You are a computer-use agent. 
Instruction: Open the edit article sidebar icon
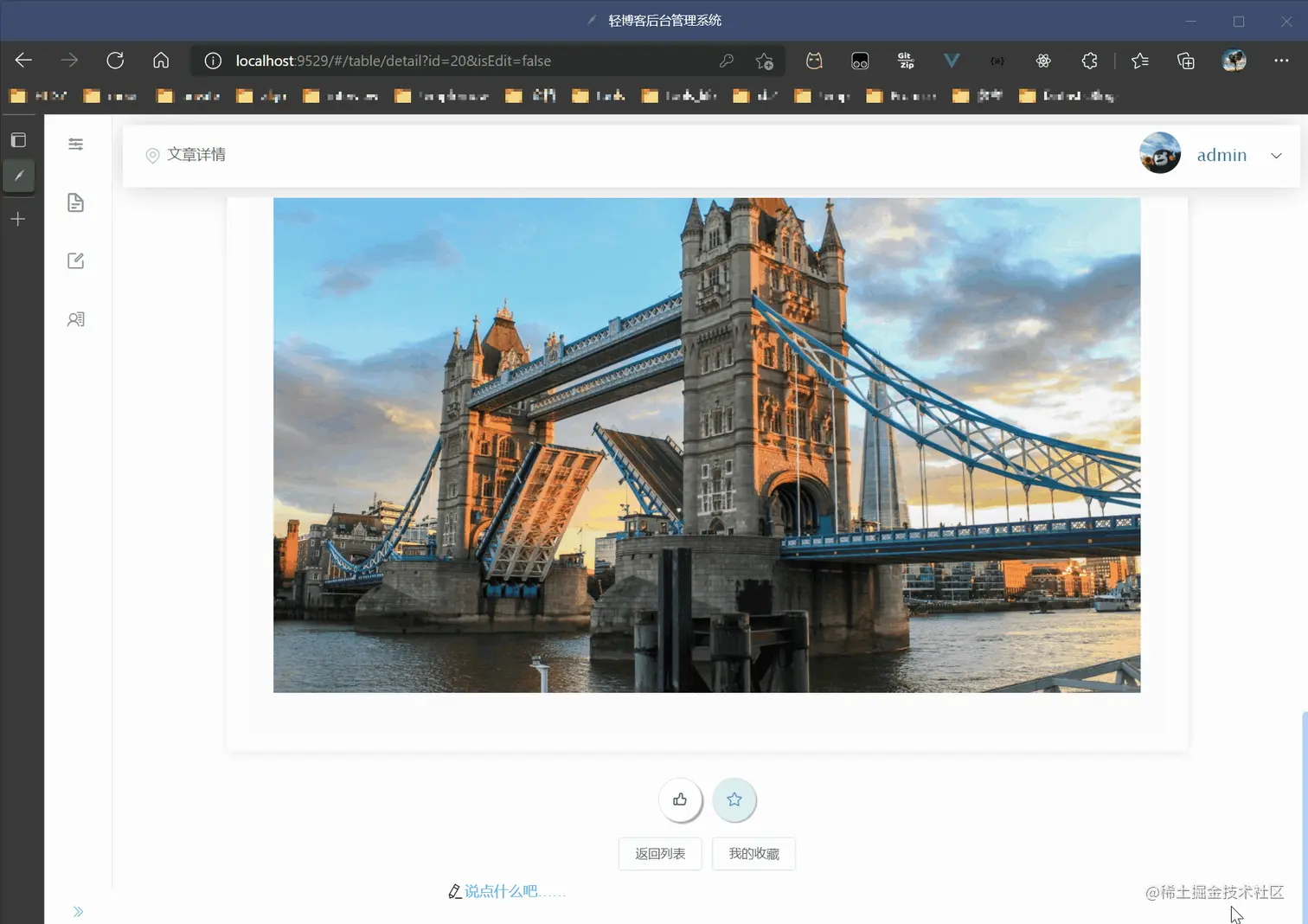tap(76, 260)
